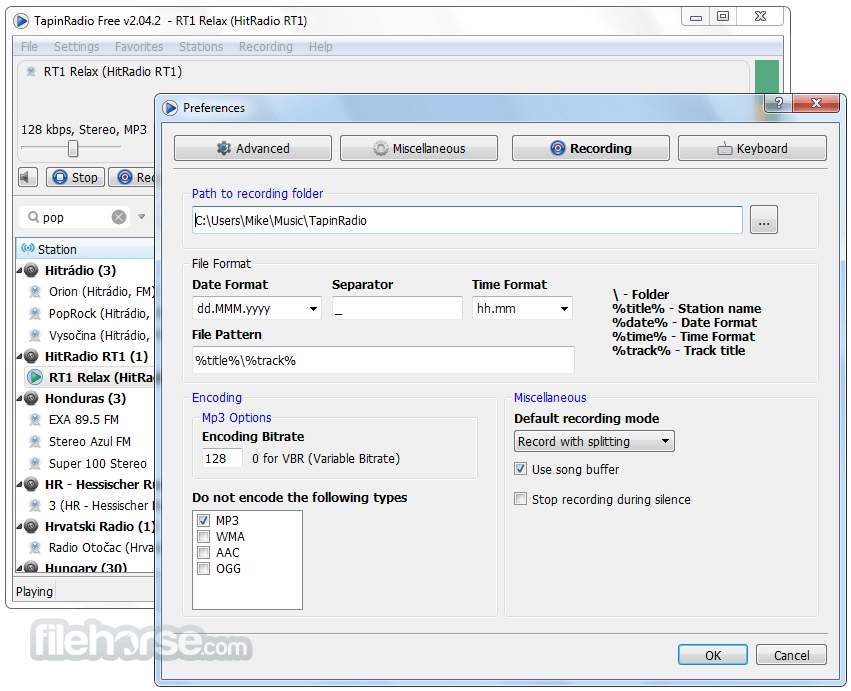Open the Help menu
This screenshot has width=851, height=691.
pyautogui.click(x=320, y=47)
